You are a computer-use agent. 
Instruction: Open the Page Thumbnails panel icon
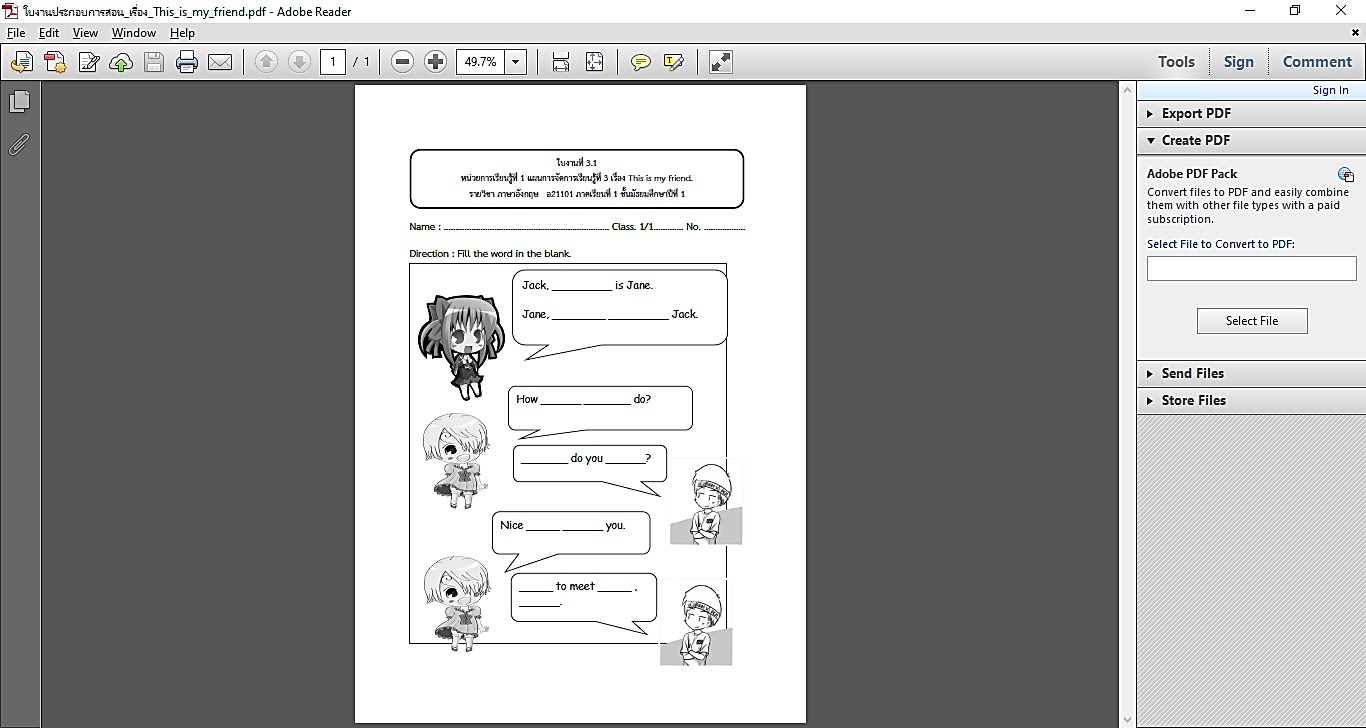(19, 102)
